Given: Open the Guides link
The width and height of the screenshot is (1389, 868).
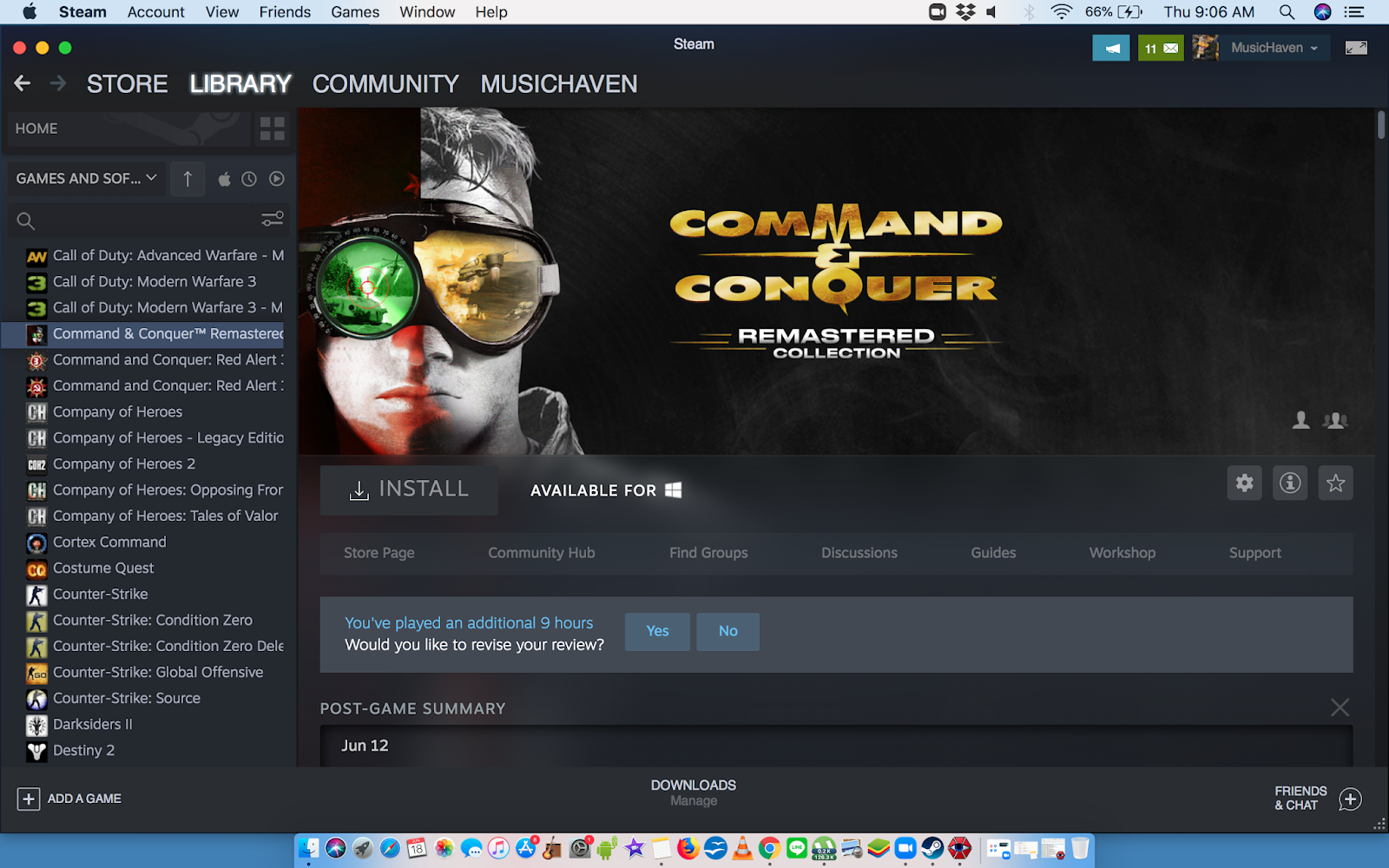Looking at the screenshot, I should tap(993, 553).
